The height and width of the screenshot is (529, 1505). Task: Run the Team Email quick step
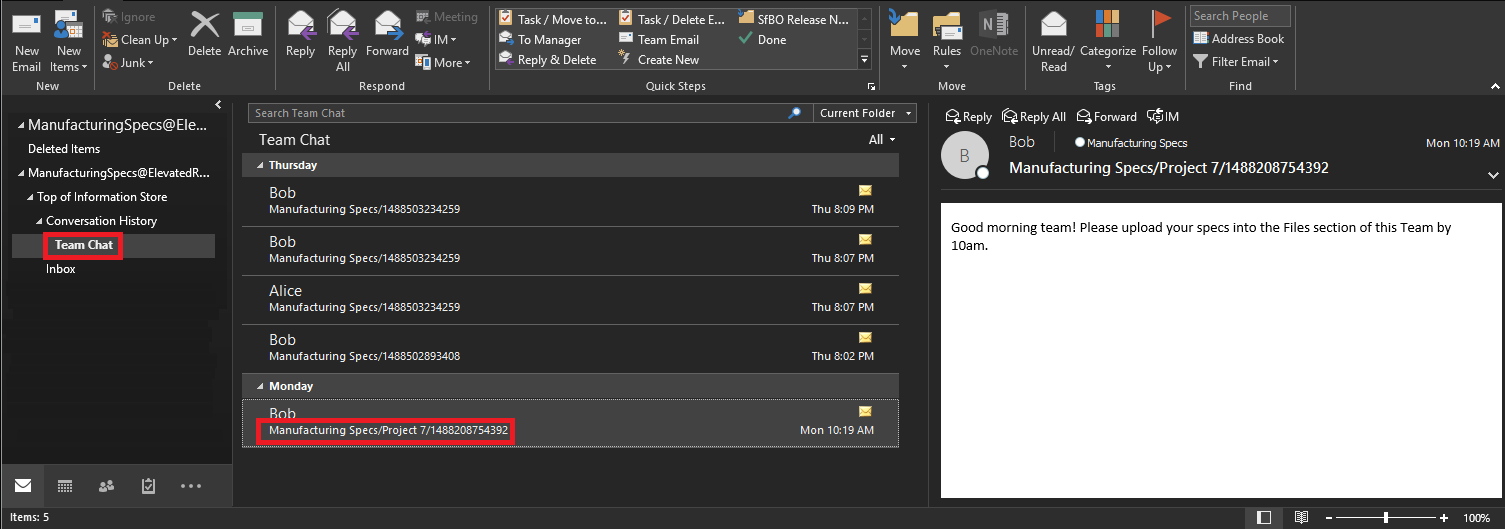(x=659, y=40)
